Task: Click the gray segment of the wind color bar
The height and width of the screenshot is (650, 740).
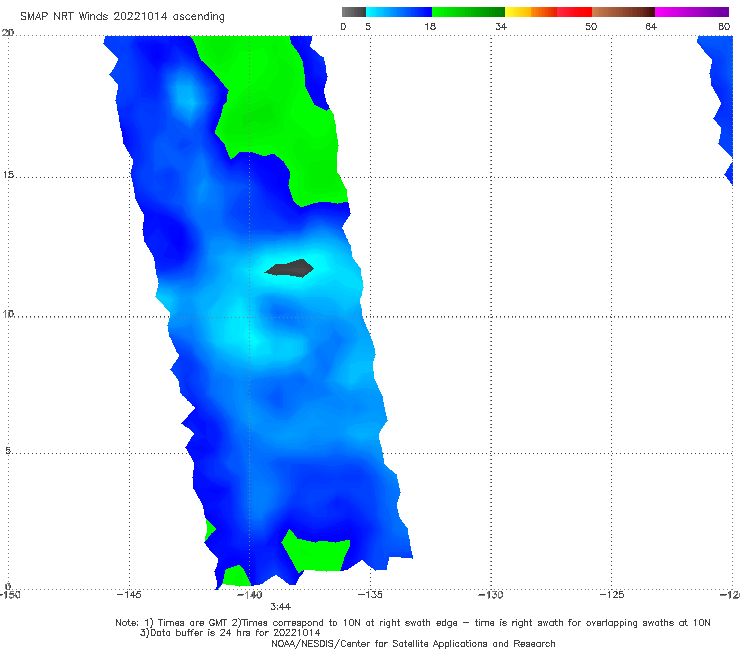Action: (354, 12)
